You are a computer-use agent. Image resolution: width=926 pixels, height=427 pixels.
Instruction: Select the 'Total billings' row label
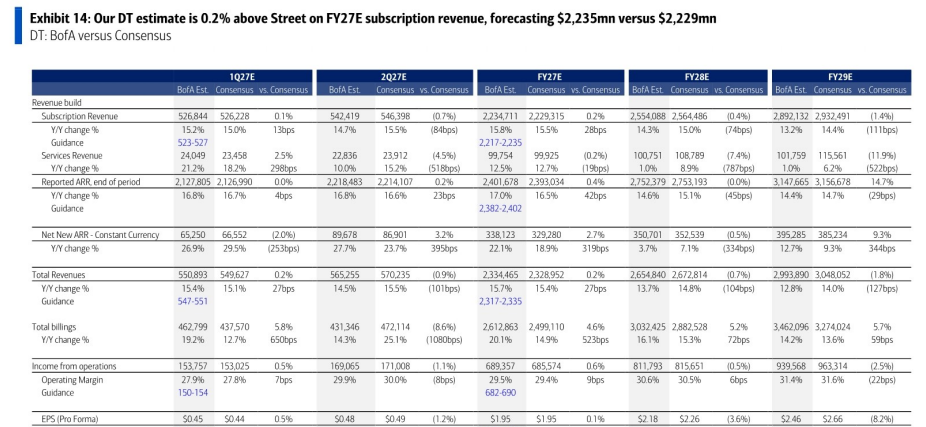(55, 327)
